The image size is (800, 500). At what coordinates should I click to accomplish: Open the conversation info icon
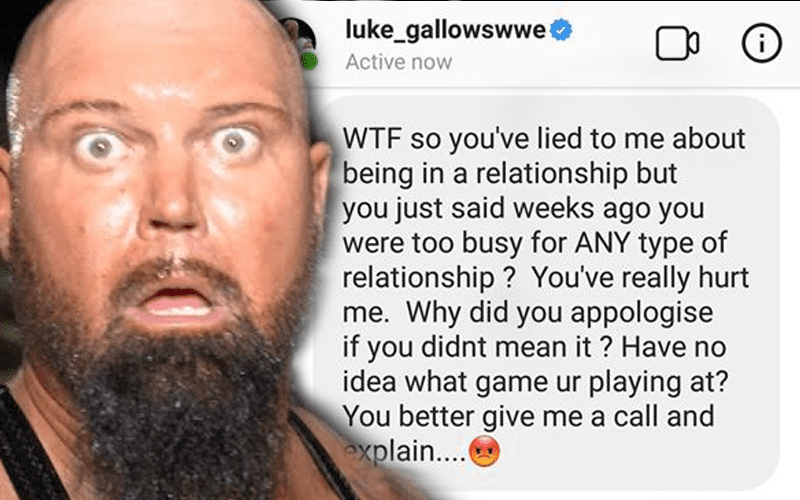tap(761, 44)
